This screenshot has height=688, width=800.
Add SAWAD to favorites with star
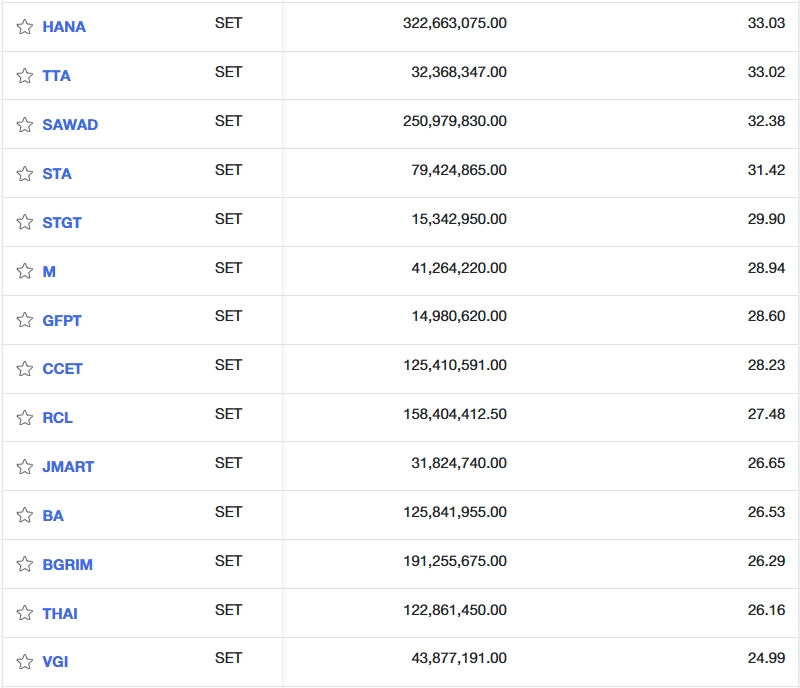point(25,125)
